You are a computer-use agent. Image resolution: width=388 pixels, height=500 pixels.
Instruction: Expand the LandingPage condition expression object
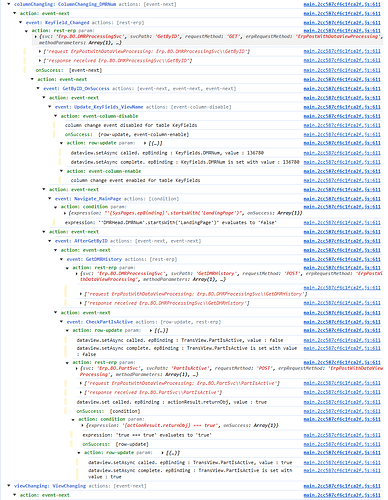tap(65, 213)
